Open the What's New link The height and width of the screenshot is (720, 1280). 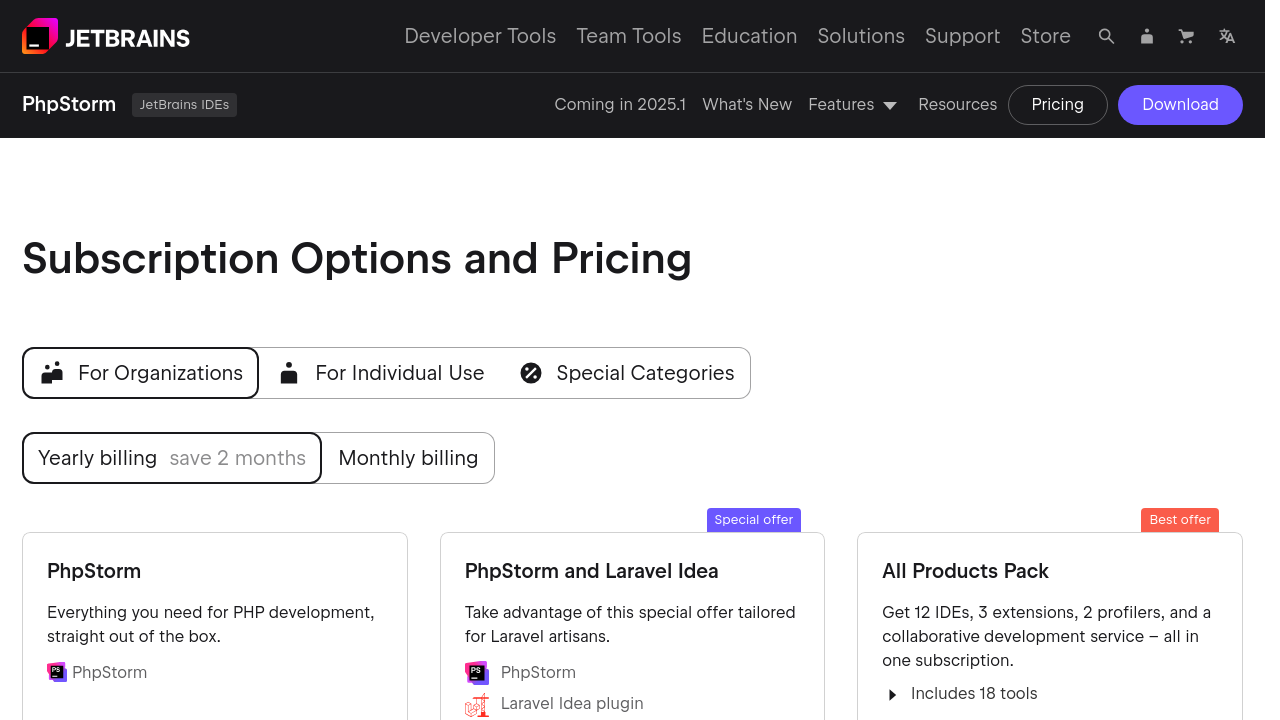[x=747, y=105]
